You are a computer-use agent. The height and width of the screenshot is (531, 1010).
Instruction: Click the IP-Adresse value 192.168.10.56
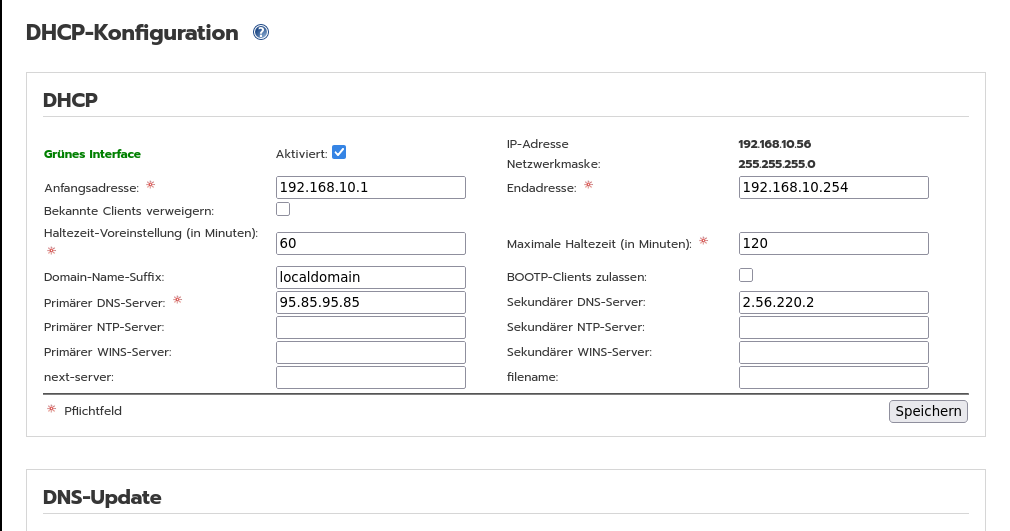[774, 144]
